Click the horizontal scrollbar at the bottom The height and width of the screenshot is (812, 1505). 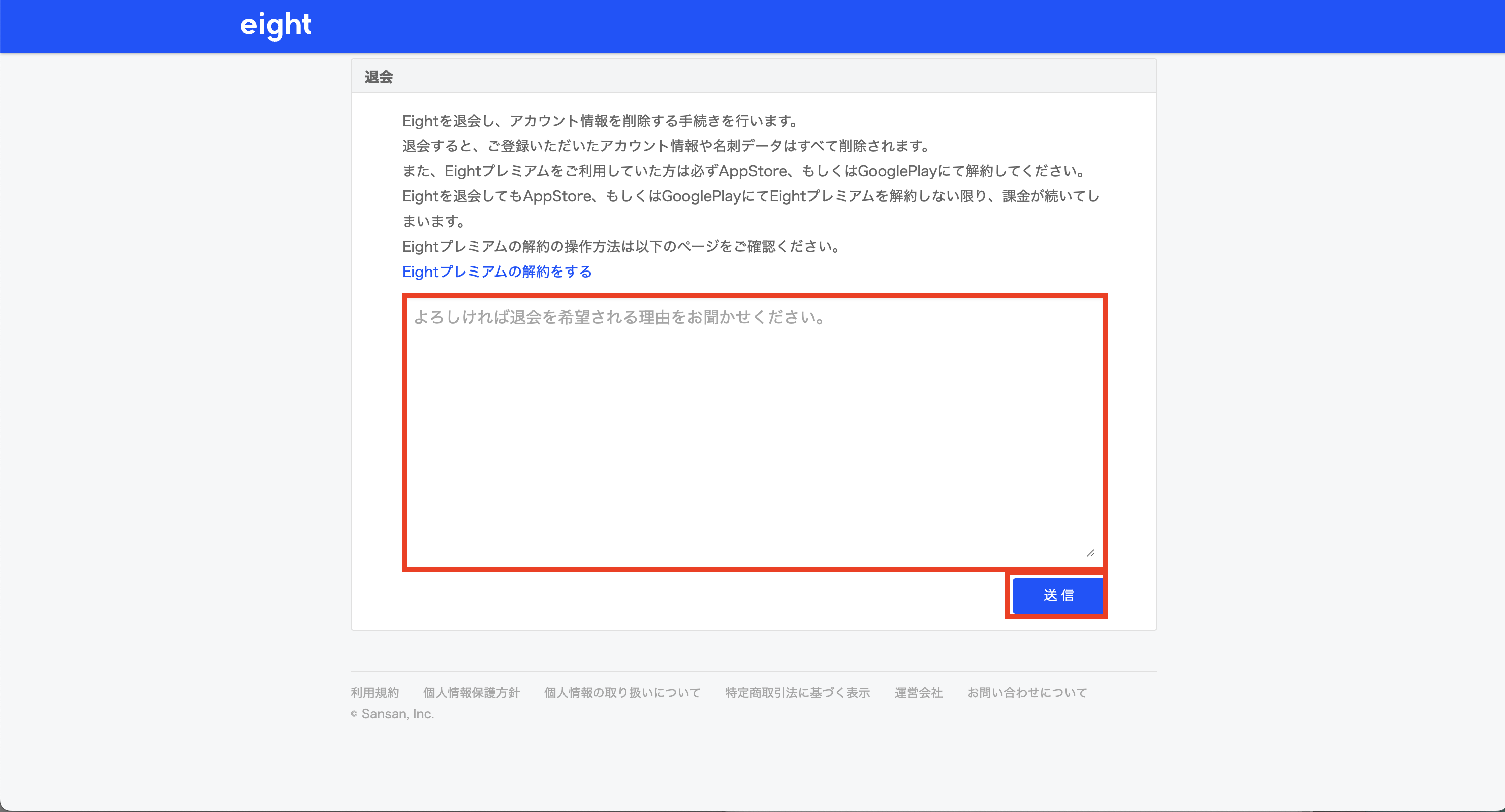coord(752,809)
